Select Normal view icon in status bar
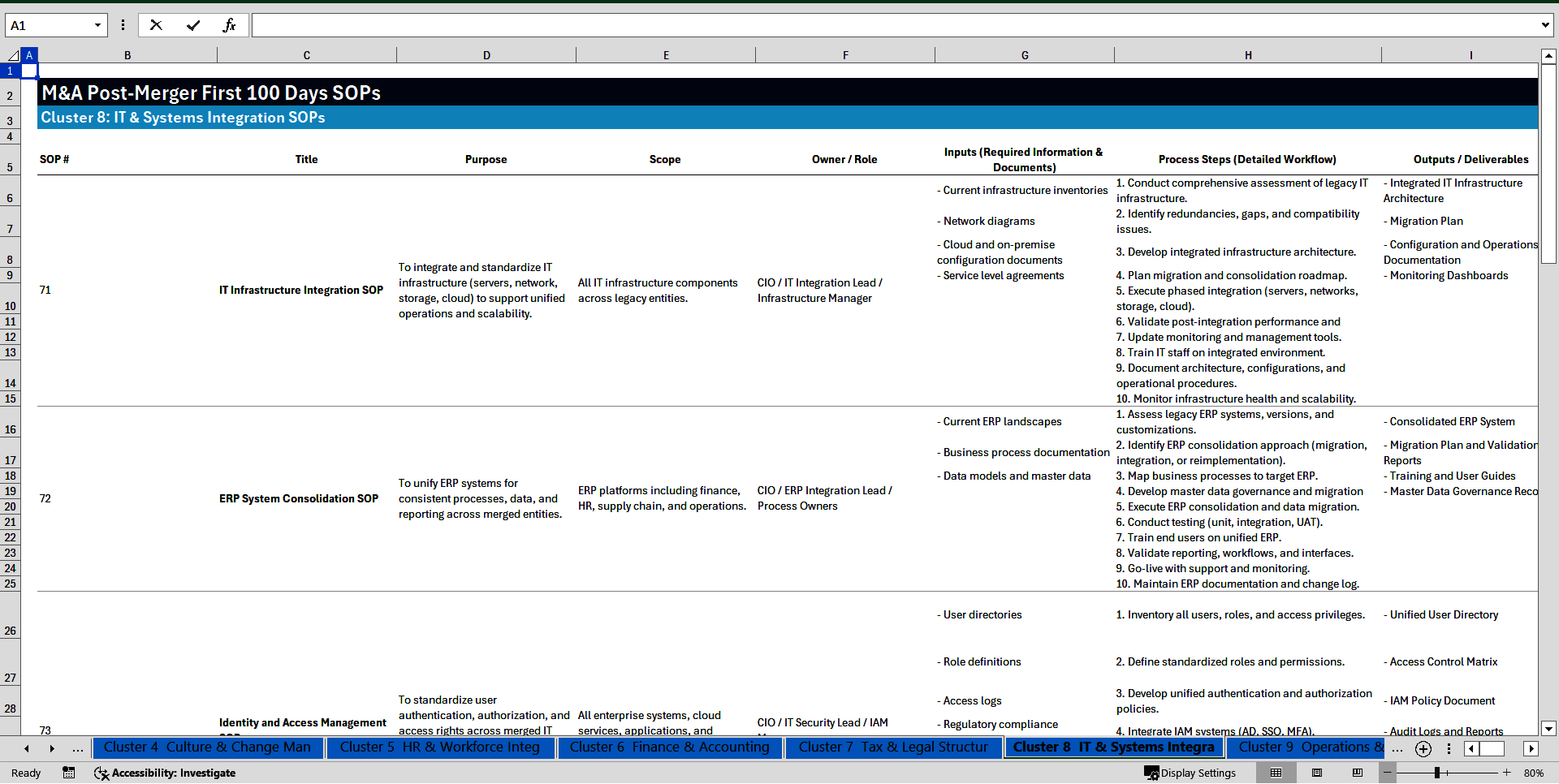Viewport: 1559px width, 784px height. coord(1275,773)
